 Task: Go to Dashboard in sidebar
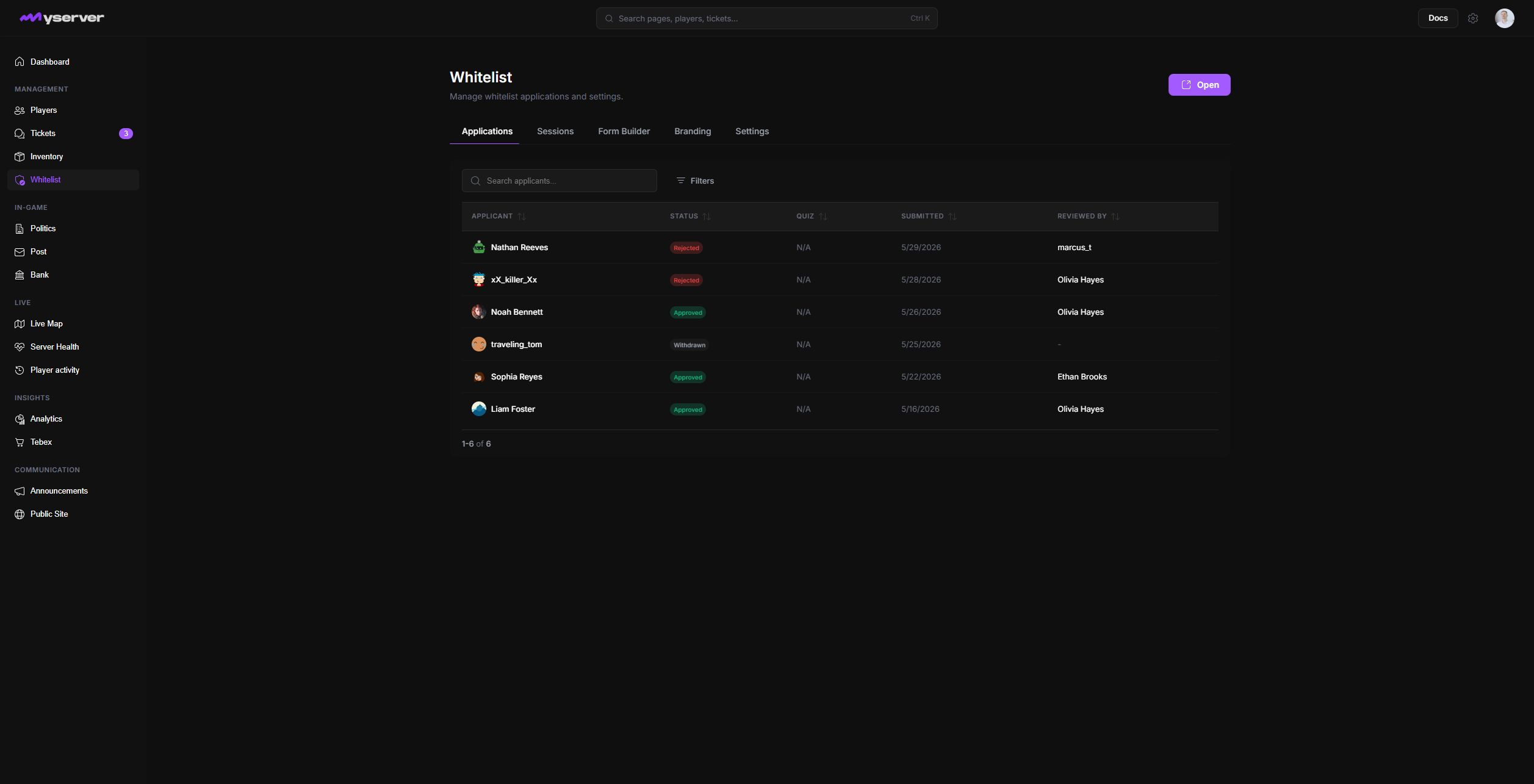[x=73, y=62]
